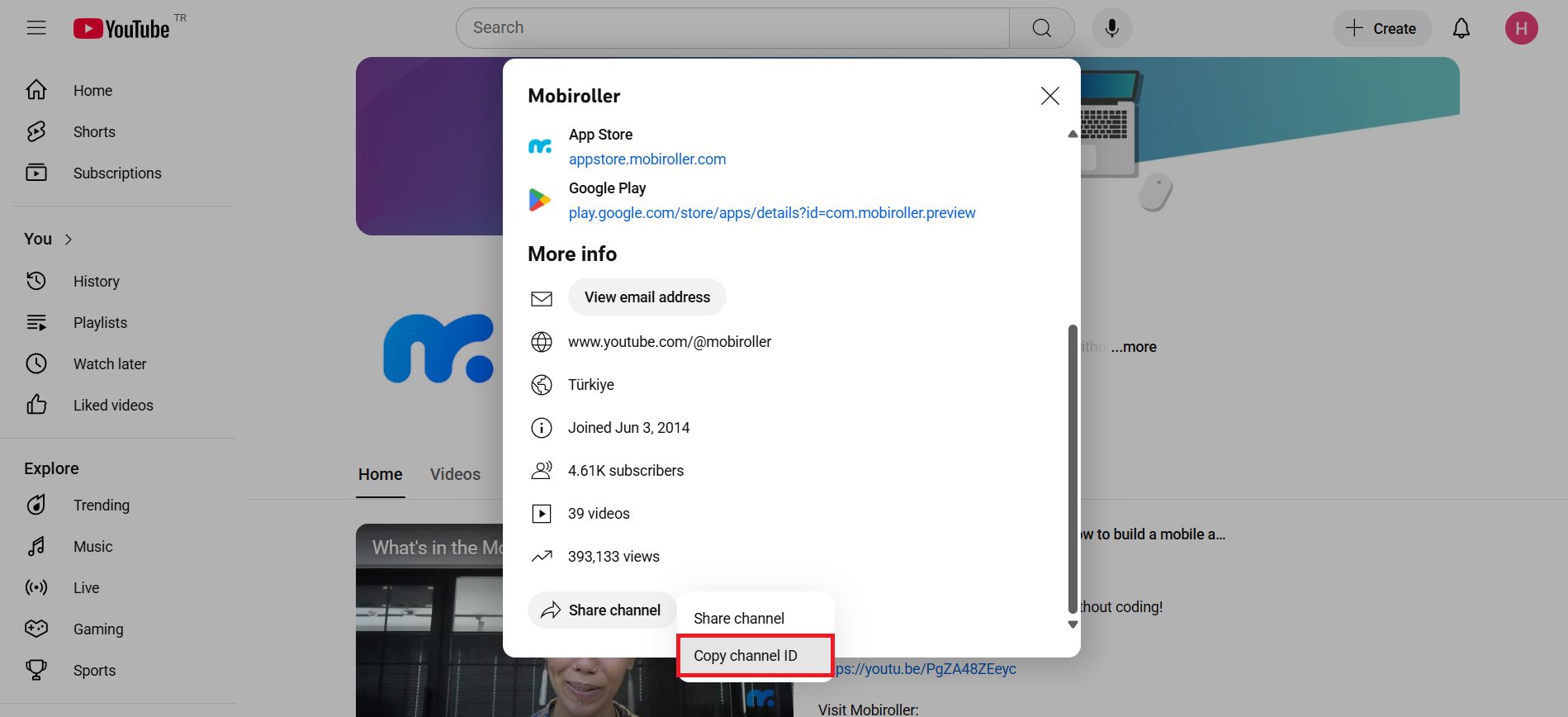Click the search magnifier button
The image size is (1568, 717).
coord(1042,28)
